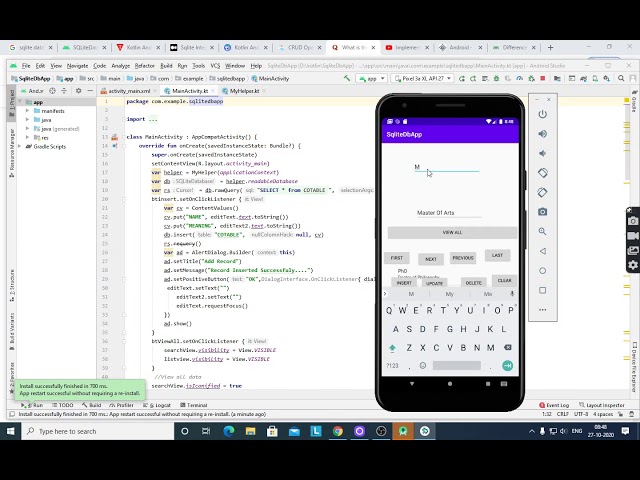Viewport: 640px width, 480px height.
Task: Click the Search Everywhere magnifier icon
Action: (621, 78)
